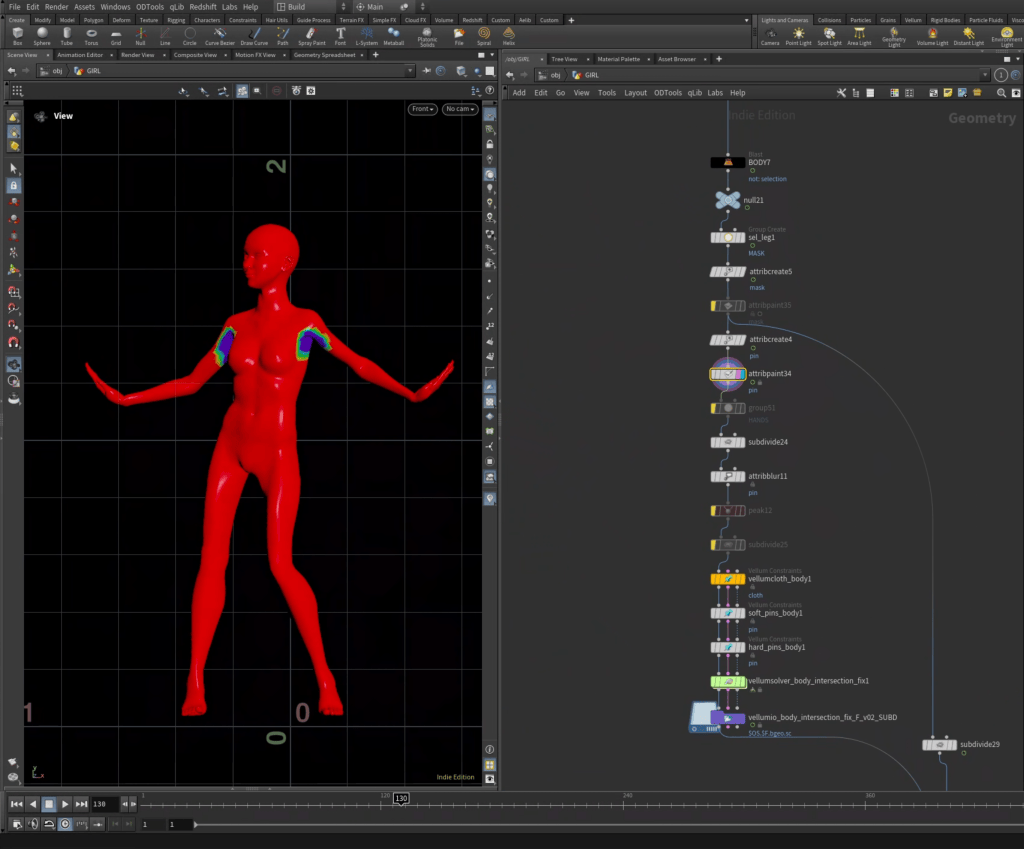Click the obj segment in network path bar
This screenshot has height=849, width=1024.
click(550, 75)
